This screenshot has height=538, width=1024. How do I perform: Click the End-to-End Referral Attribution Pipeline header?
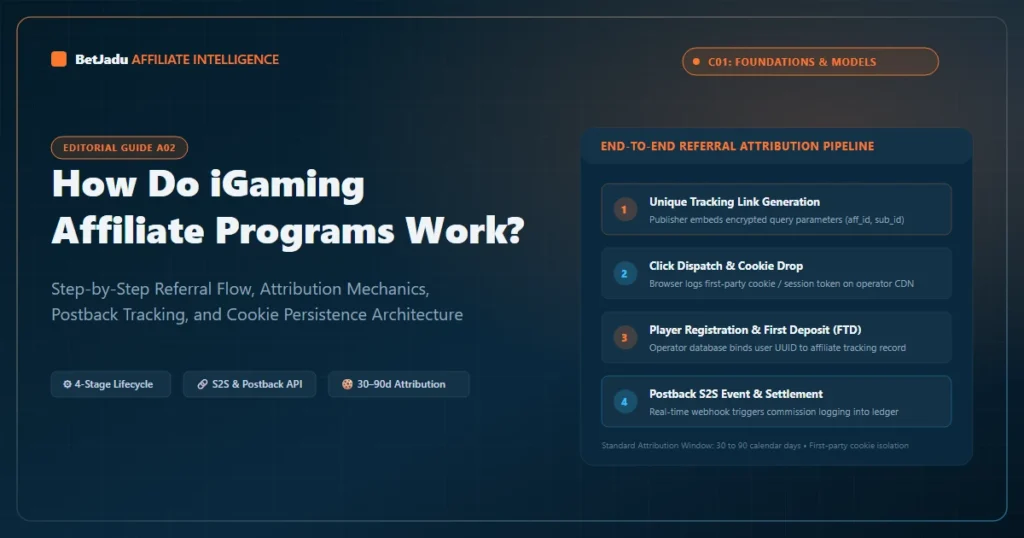tap(737, 146)
